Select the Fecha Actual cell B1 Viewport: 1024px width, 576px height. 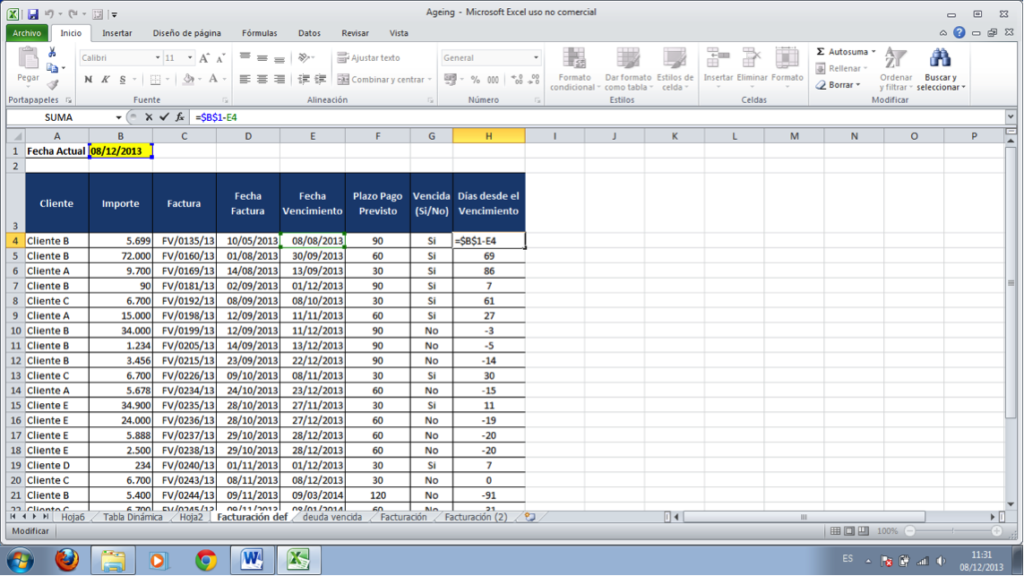(x=120, y=151)
